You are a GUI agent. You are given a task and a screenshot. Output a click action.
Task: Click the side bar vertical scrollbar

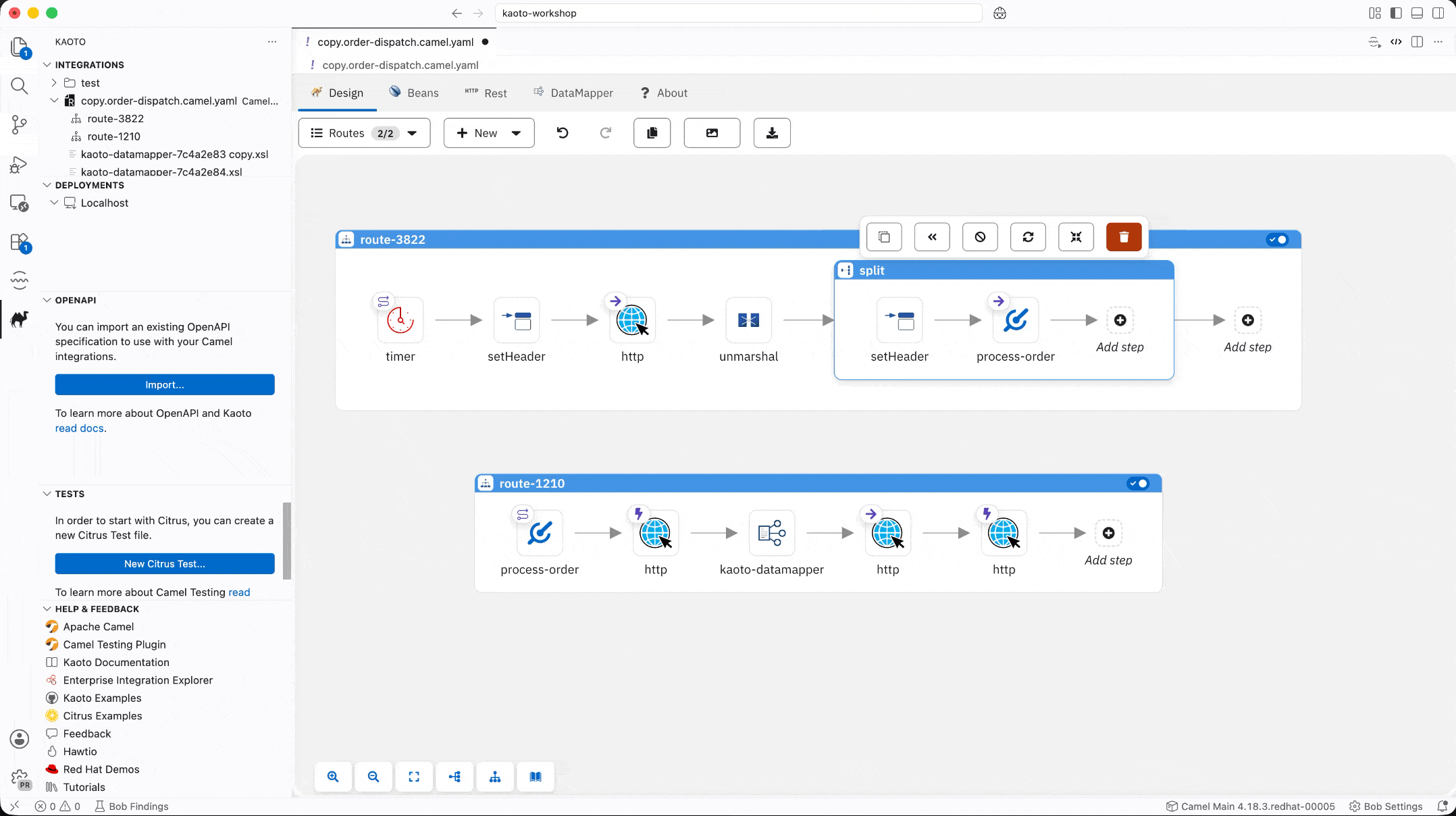[287, 540]
